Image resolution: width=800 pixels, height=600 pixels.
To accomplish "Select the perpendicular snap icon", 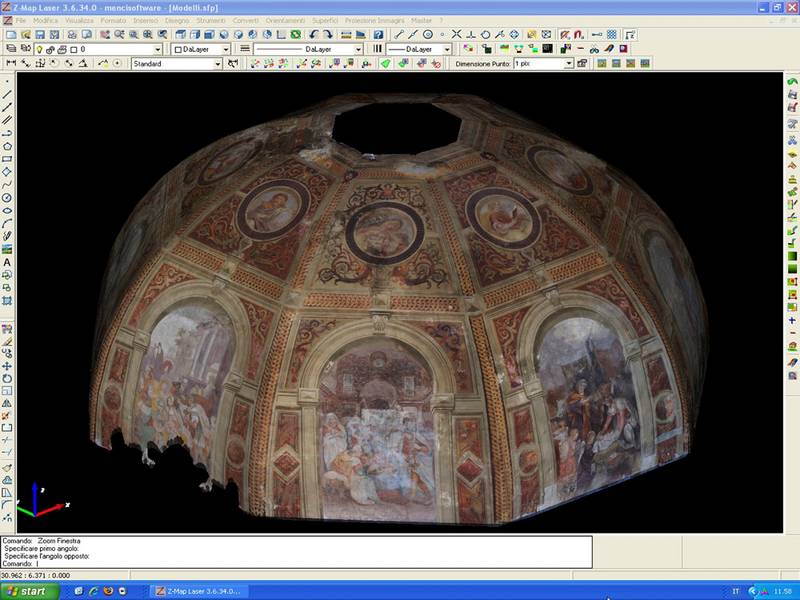I will (x=471, y=35).
